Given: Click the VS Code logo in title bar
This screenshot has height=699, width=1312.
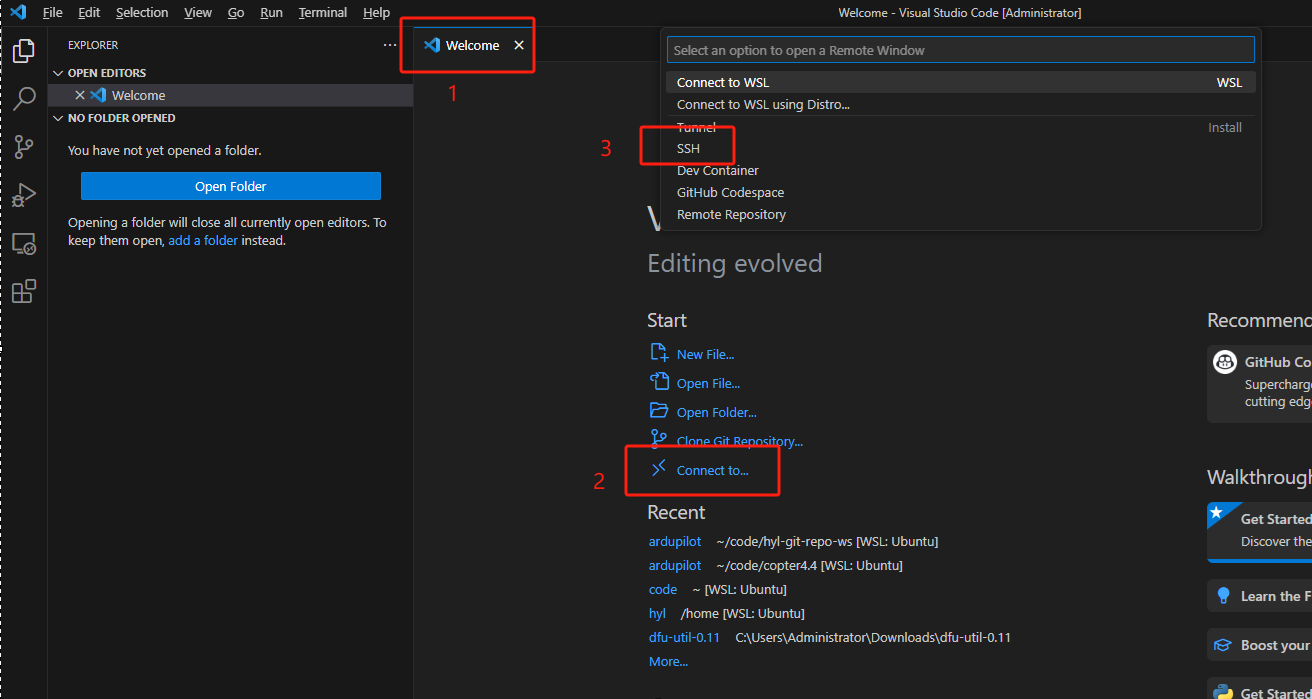Looking at the screenshot, I should 17,12.
